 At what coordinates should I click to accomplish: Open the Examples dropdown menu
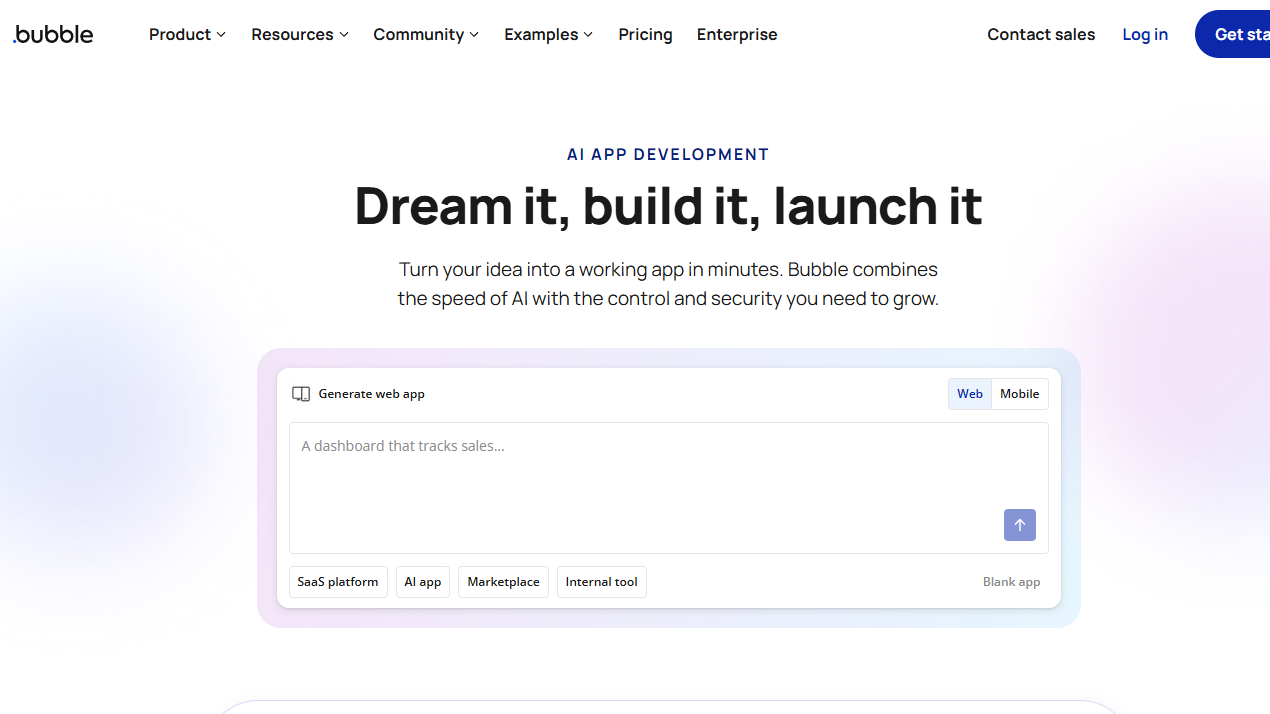click(548, 34)
